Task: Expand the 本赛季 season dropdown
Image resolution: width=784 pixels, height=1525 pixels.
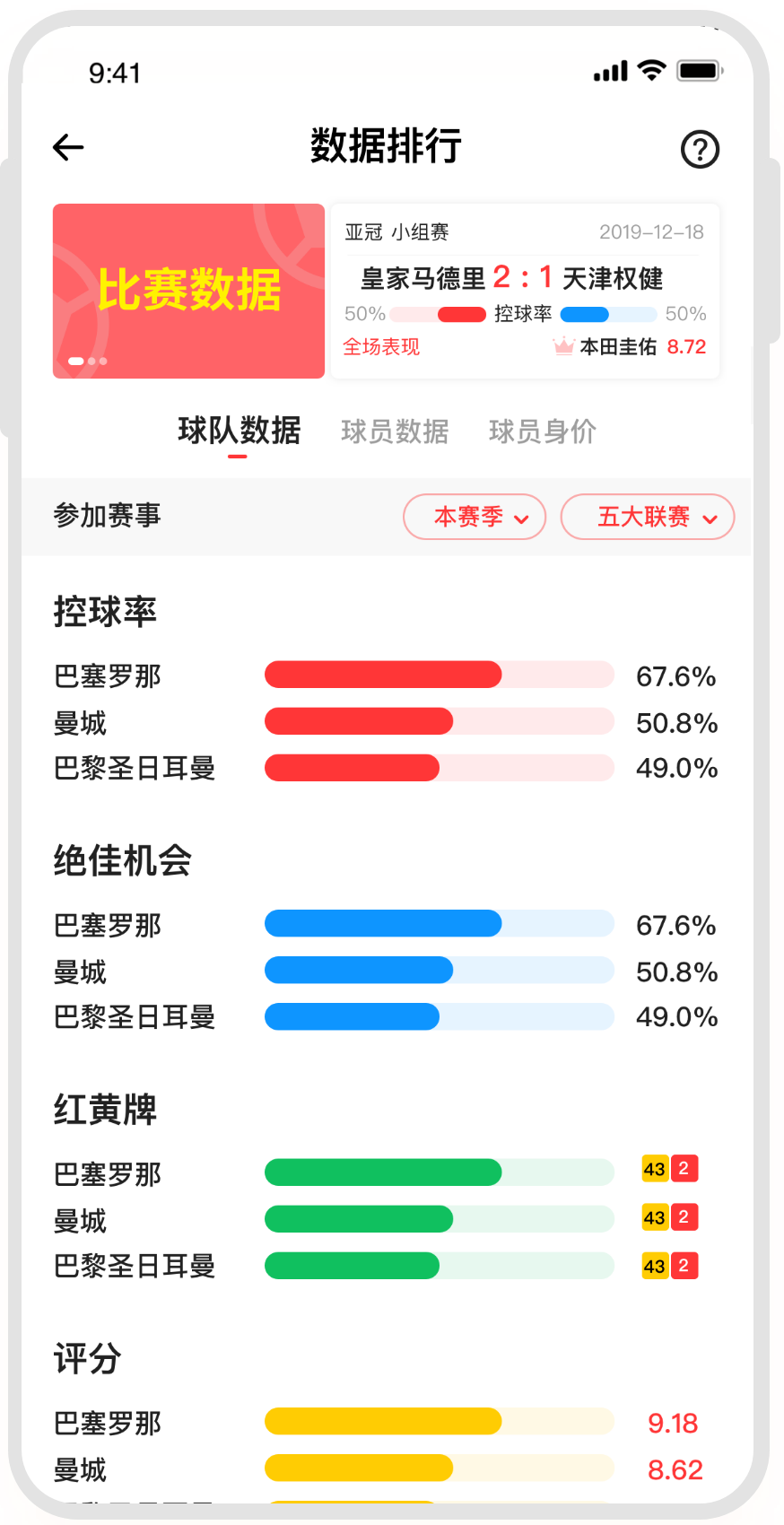Action: click(x=475, y=517)
